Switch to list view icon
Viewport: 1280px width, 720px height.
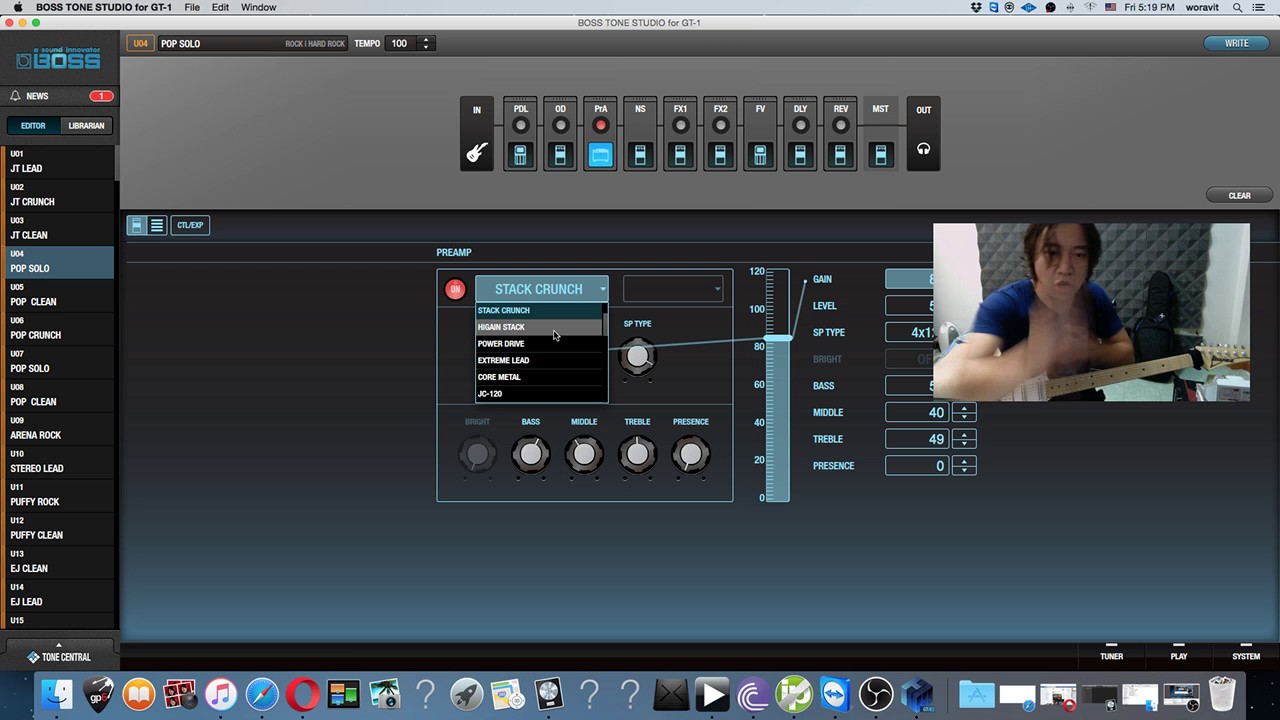(157, 225)
